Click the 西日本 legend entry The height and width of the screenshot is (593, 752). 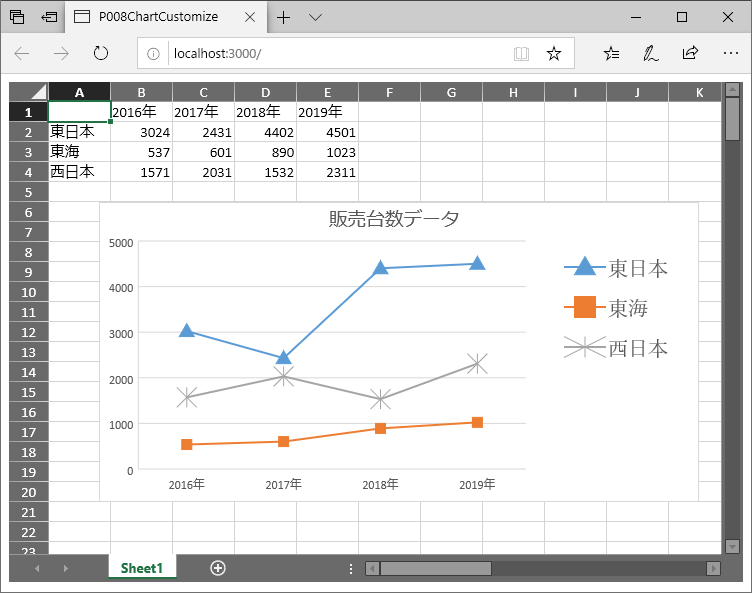tap(616, 348)
